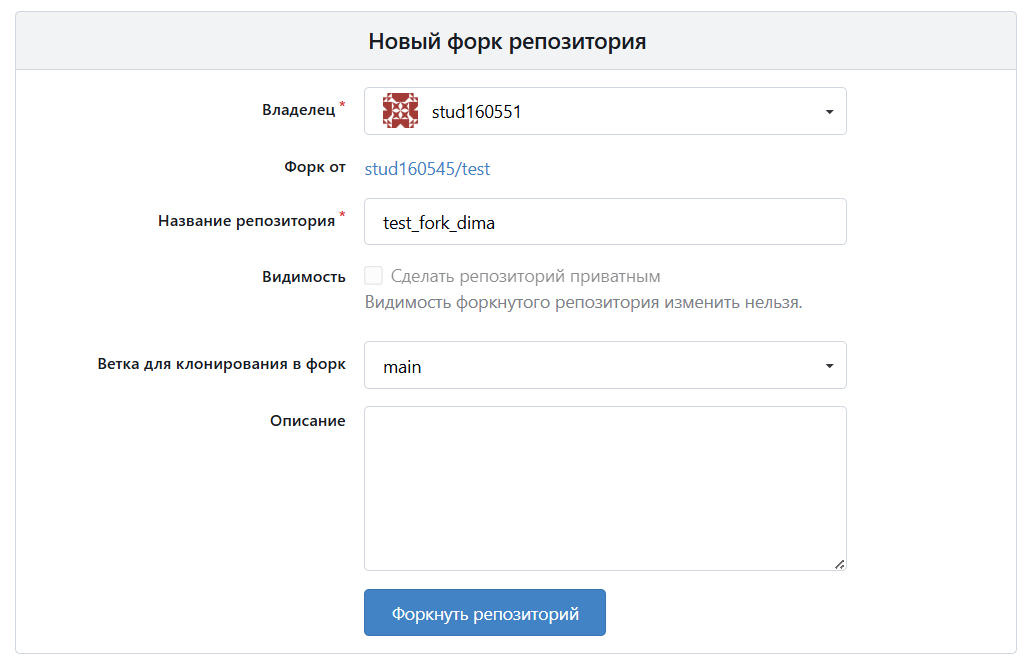Click the "Новый форк репозитория" header title

click(x=507, y=41)
